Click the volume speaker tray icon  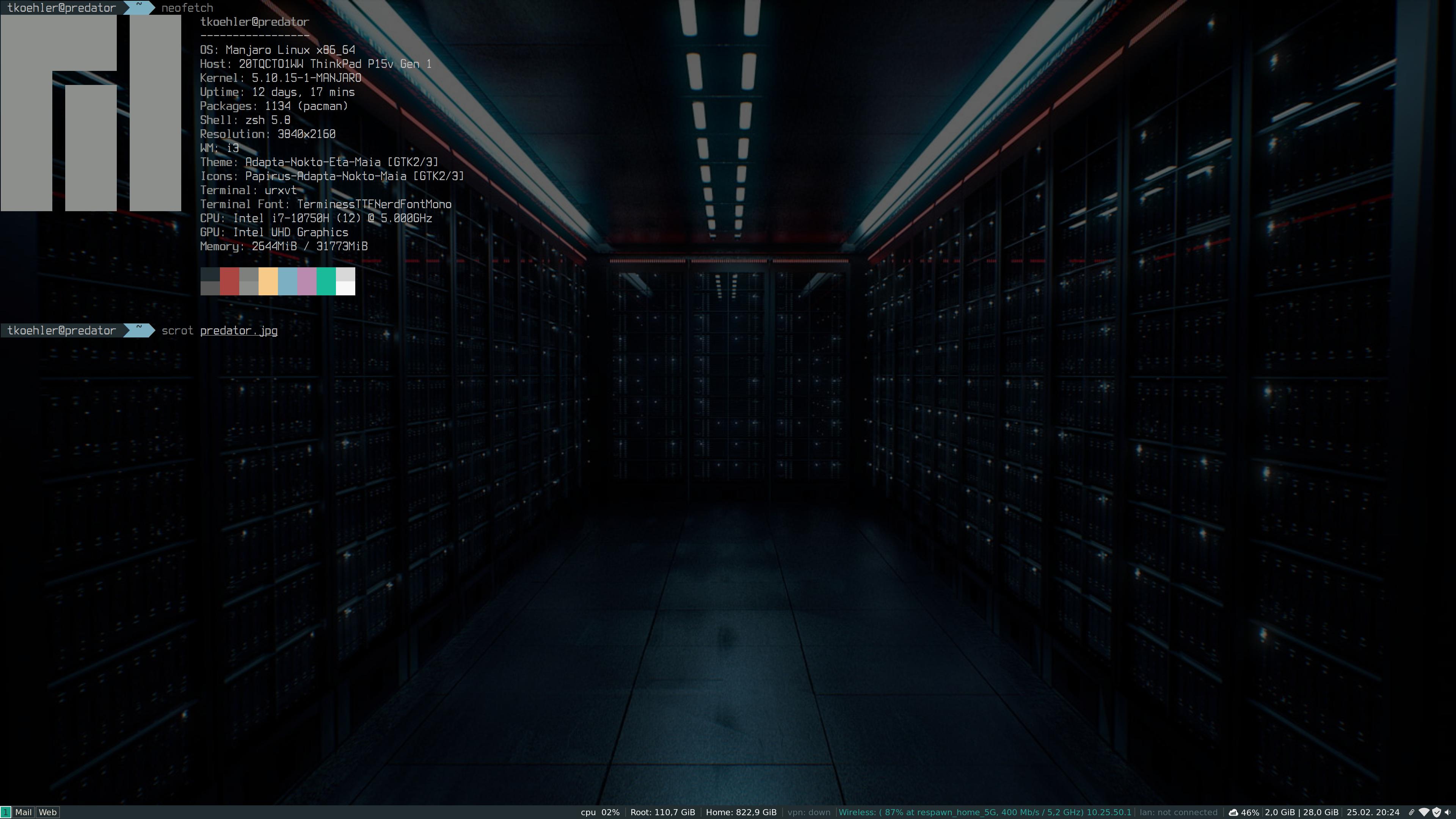point(1448,812)
